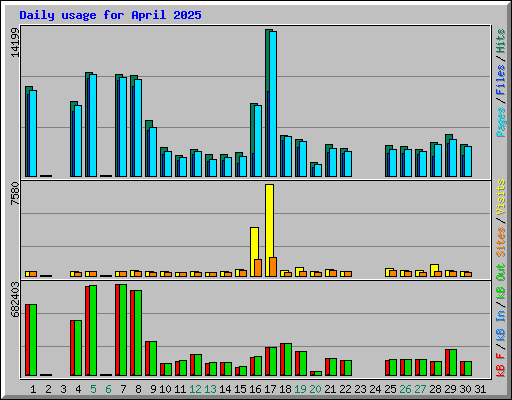Image resolution: width=512 pixels, height=400 pixels.
Task: Click the tallest yellow visits bar for day 17
Action: (269, 230)
